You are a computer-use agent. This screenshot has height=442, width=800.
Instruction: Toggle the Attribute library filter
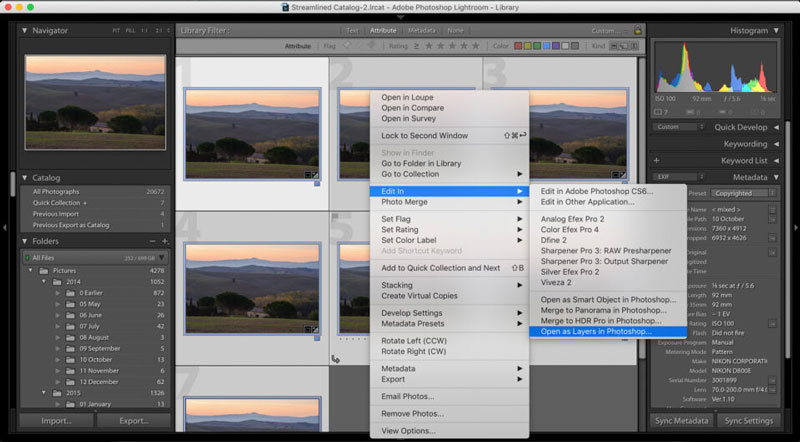pos(382,31)
